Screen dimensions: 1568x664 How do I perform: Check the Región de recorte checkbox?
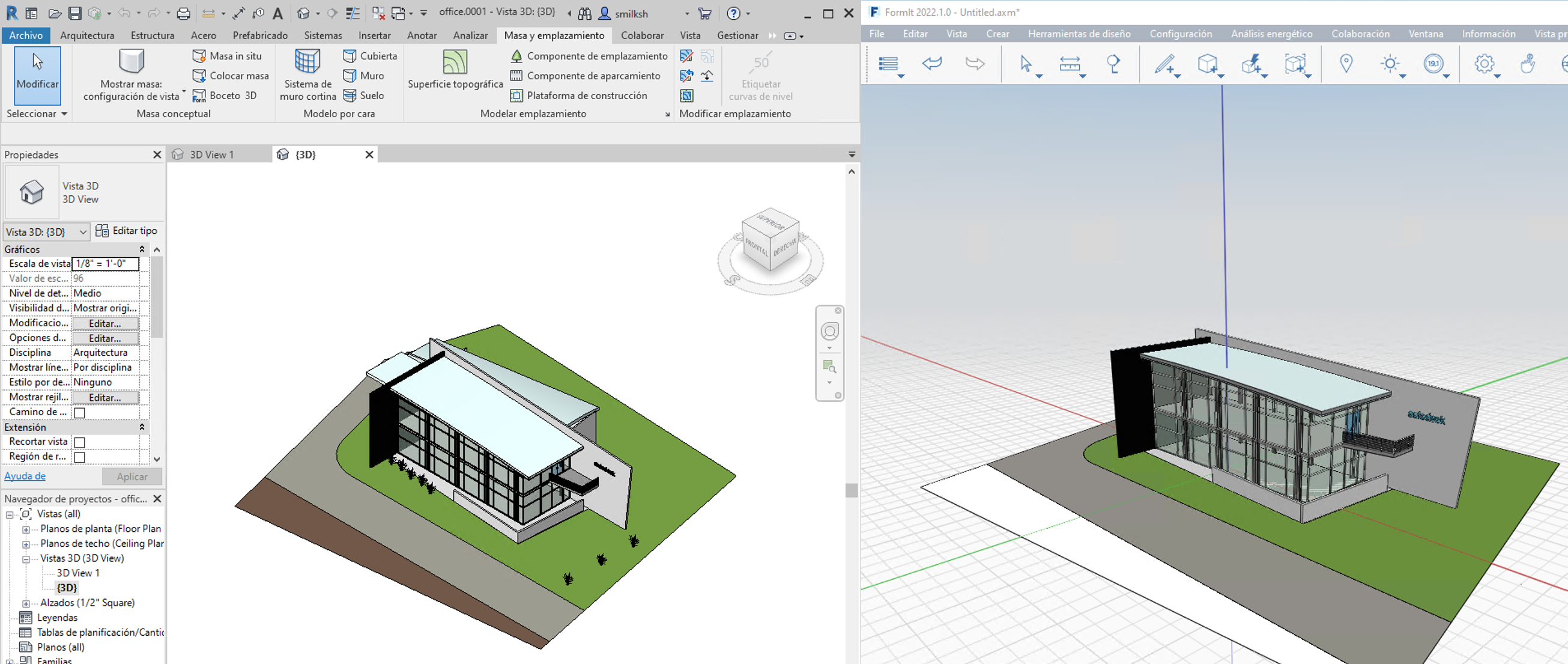coord(80,457)
